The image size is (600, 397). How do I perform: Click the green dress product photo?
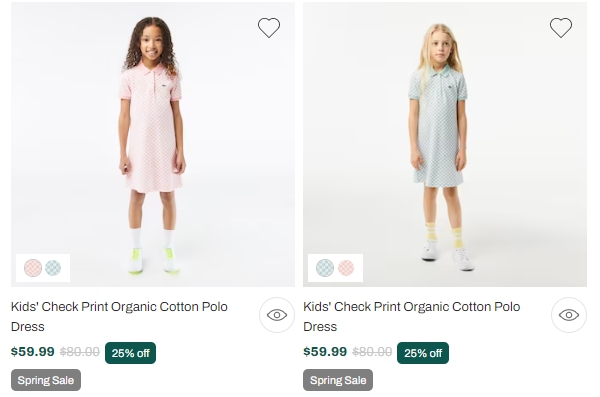(445, 144)
